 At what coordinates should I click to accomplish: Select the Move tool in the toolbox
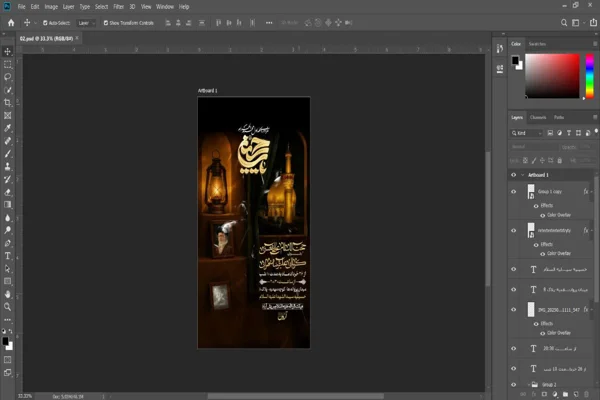coord(7,51)
